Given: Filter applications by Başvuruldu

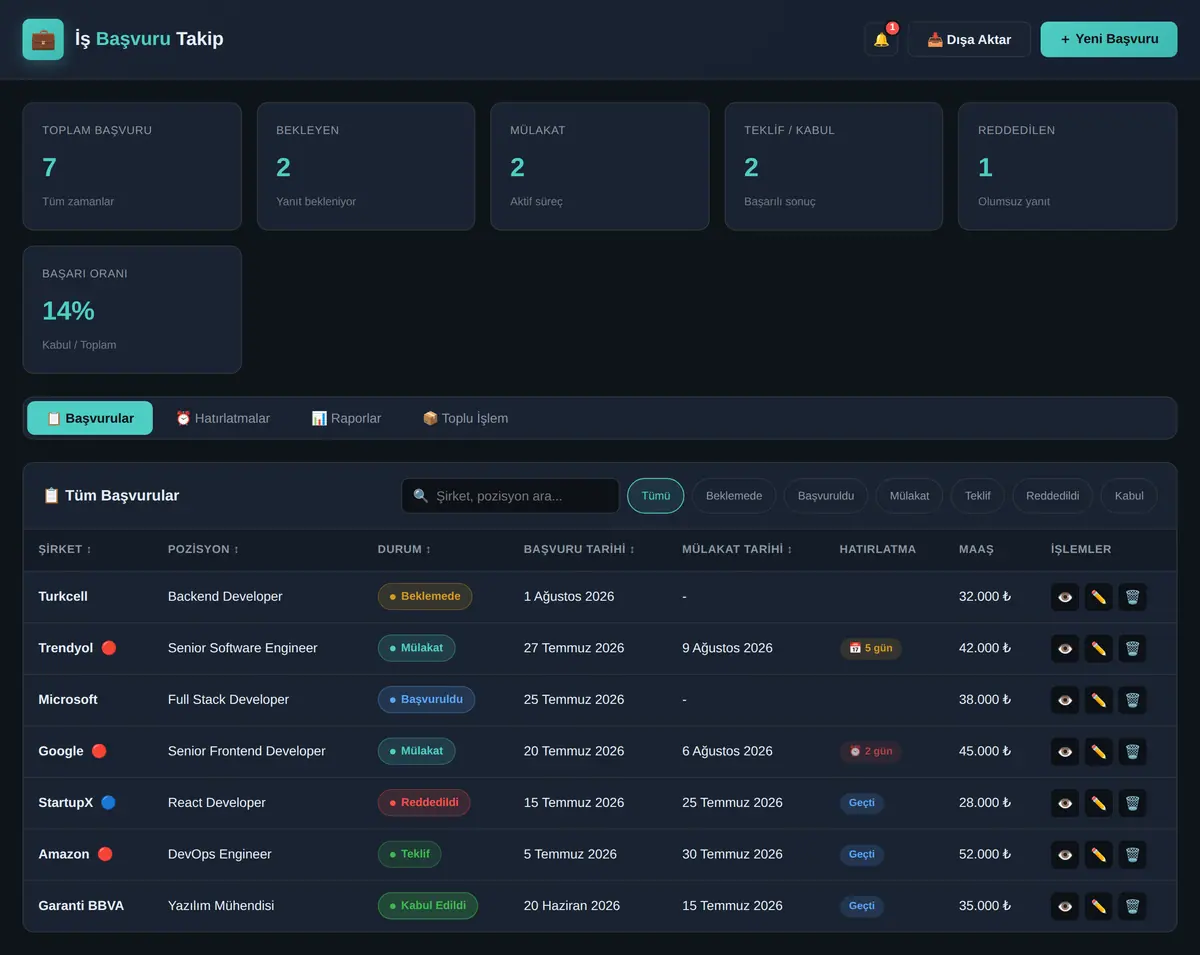Looking at the screenshot, I should tap(826, 496).
